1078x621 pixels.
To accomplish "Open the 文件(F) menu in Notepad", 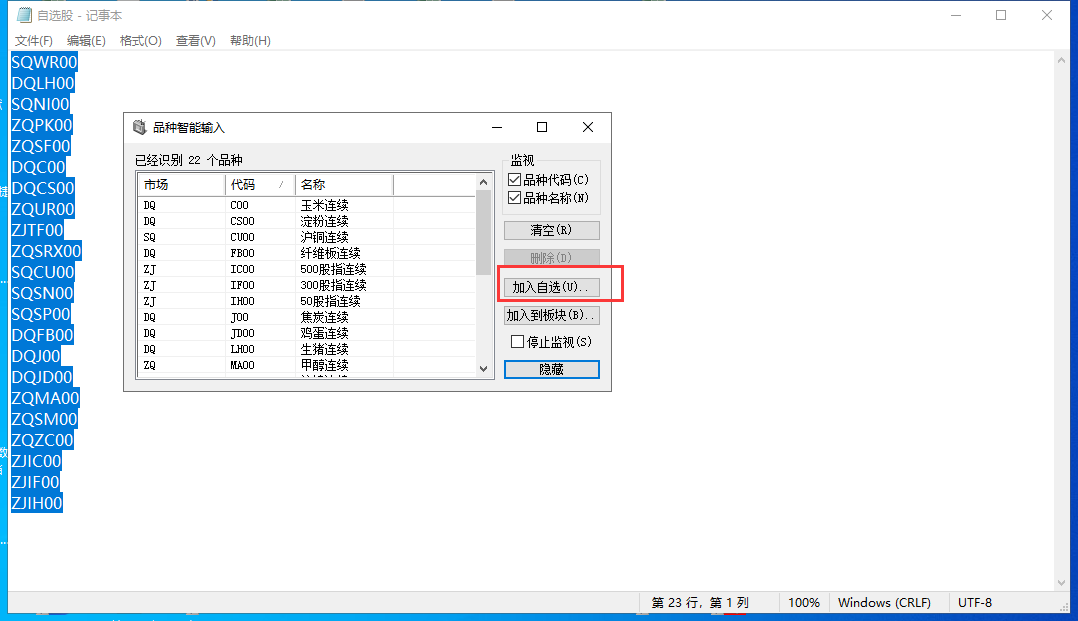I will [34, 41].
